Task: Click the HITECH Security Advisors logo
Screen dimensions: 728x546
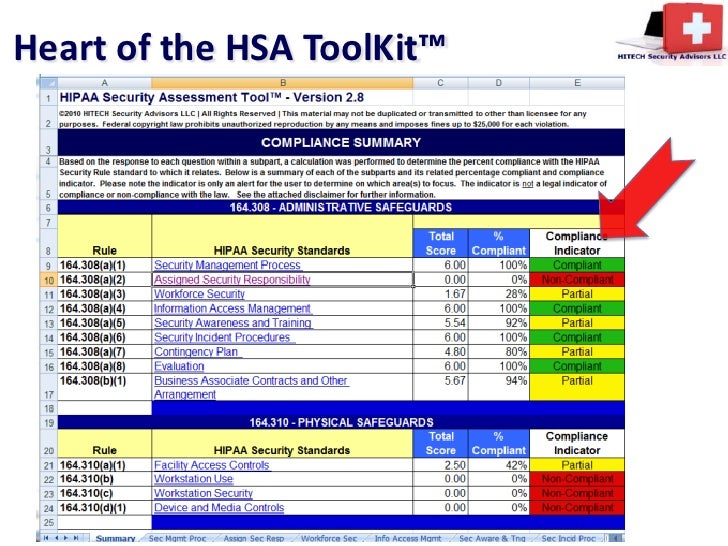Action: click(671, 32)
